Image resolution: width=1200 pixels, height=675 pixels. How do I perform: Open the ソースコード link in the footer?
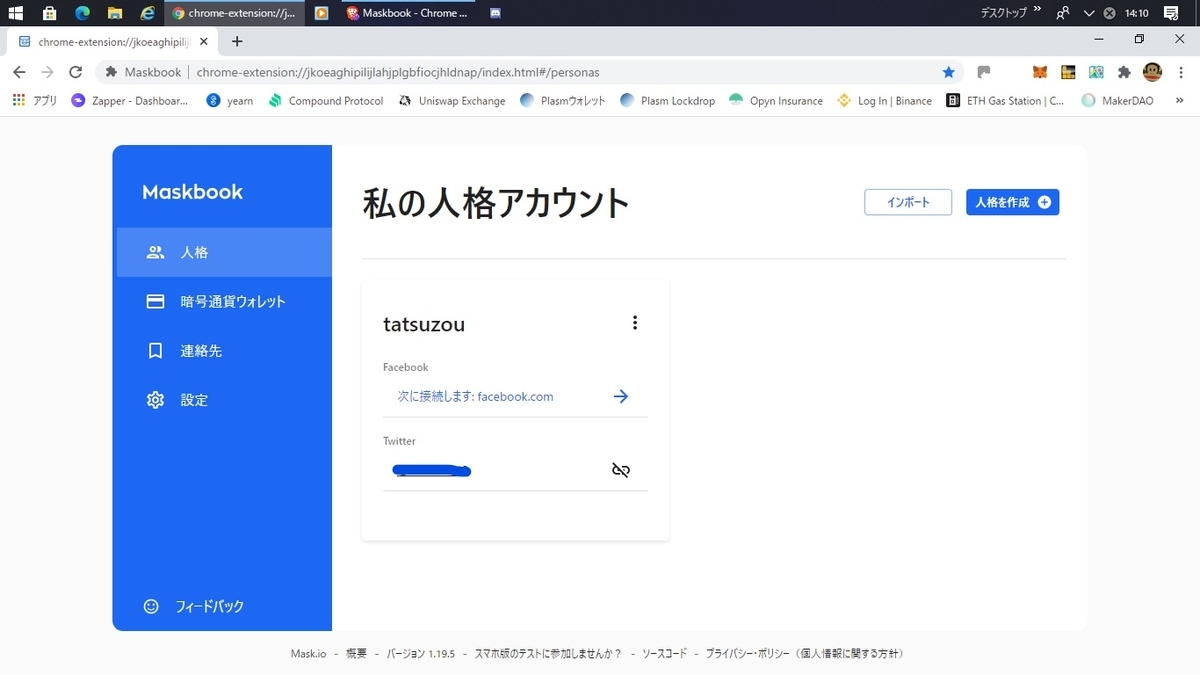pyautogui.click(x=663, y=652)
